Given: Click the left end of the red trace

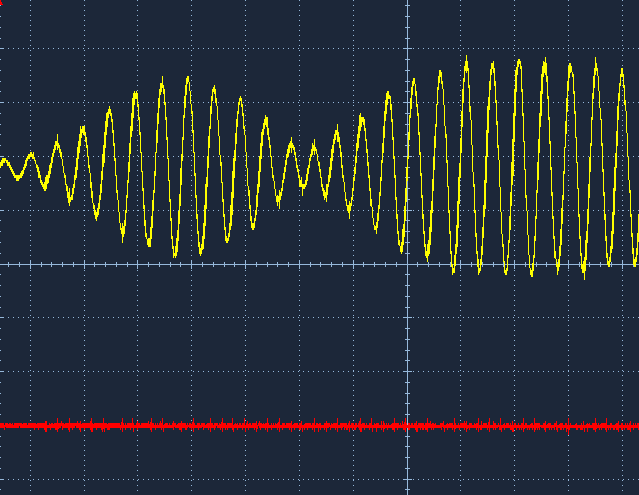Looking at the screenshot, I should (x=2, y=425).
